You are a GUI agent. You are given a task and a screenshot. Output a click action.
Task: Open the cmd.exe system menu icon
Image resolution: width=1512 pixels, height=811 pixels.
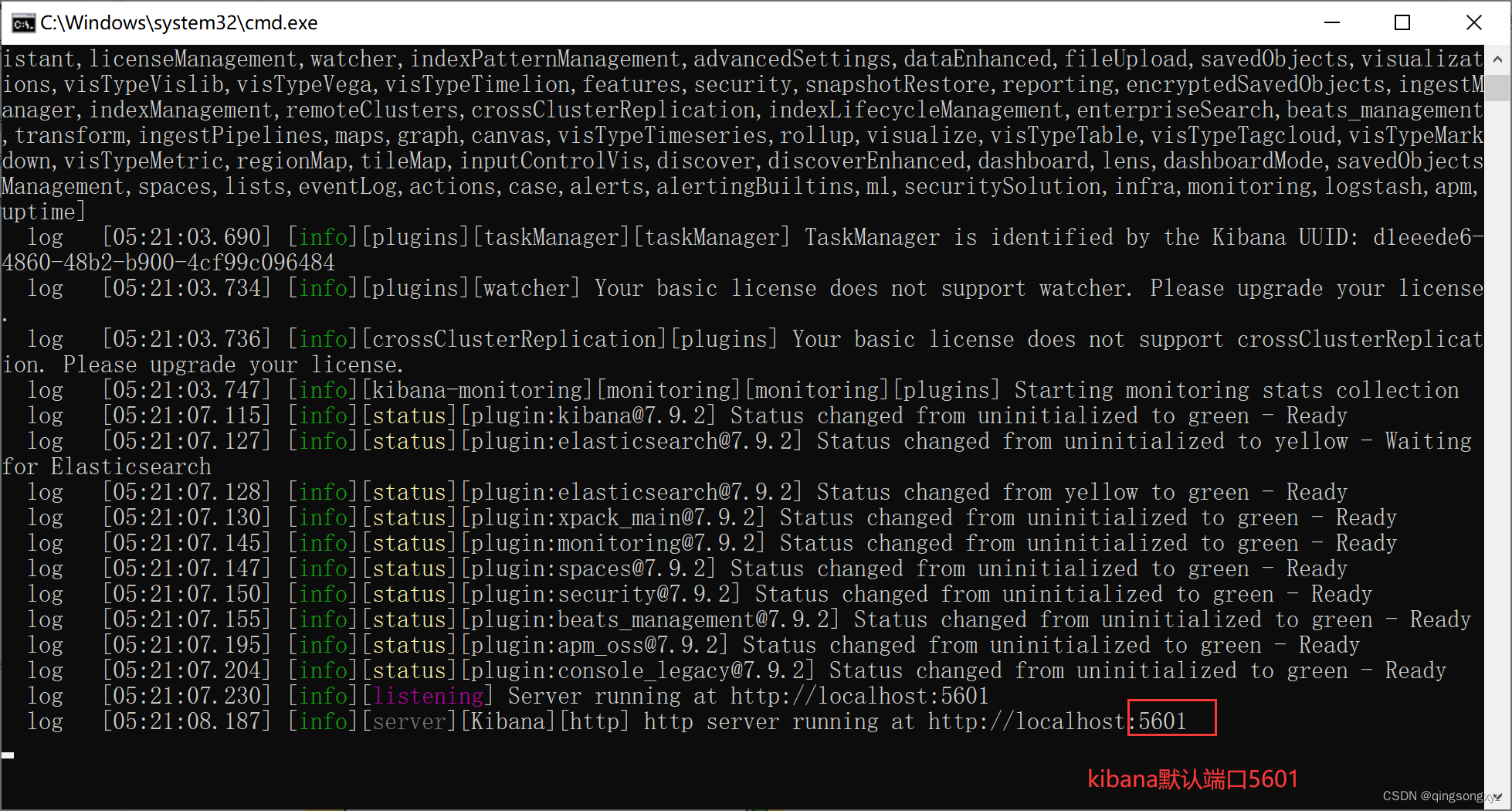coord(23,23)
